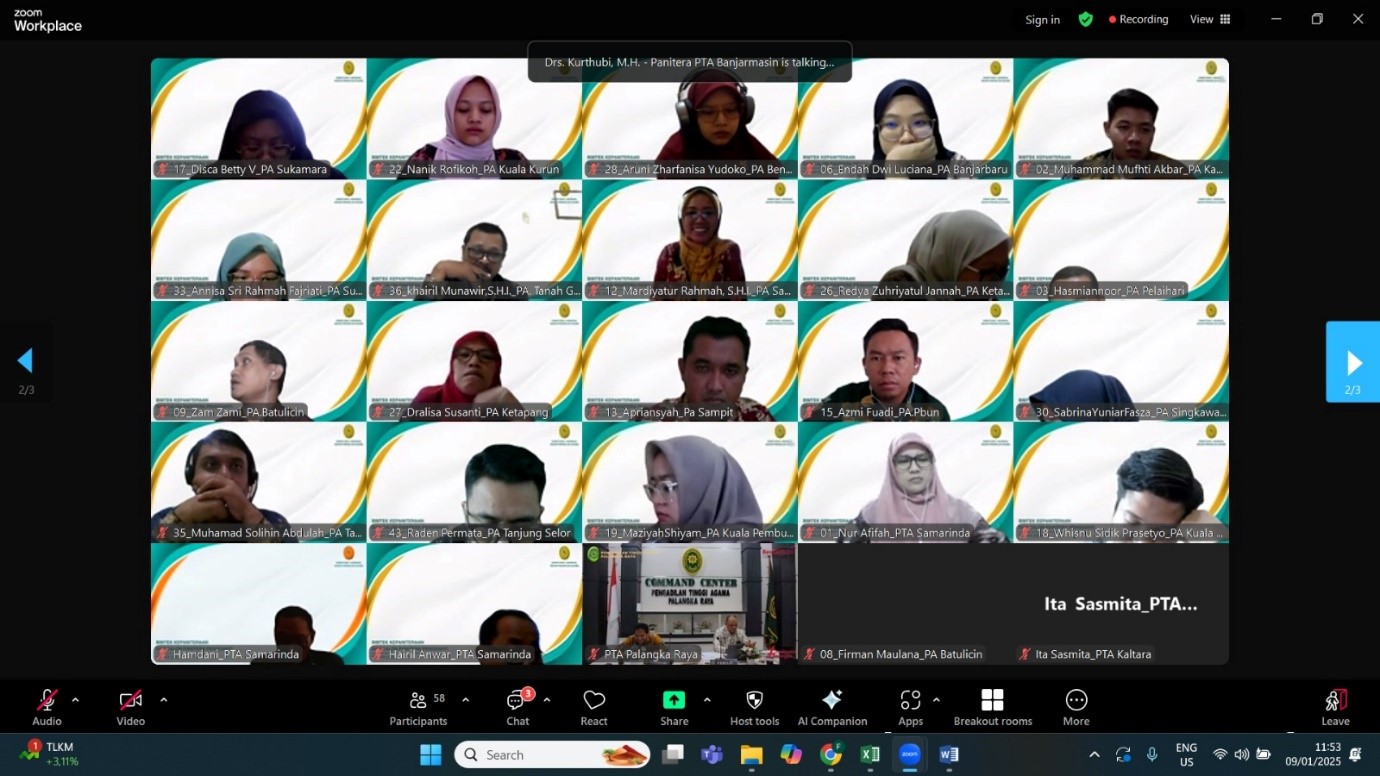This screenshot has height=776, width=1380.
Task: Open the Participants panel
Action: pyautogui.click(x=418, y=707)
